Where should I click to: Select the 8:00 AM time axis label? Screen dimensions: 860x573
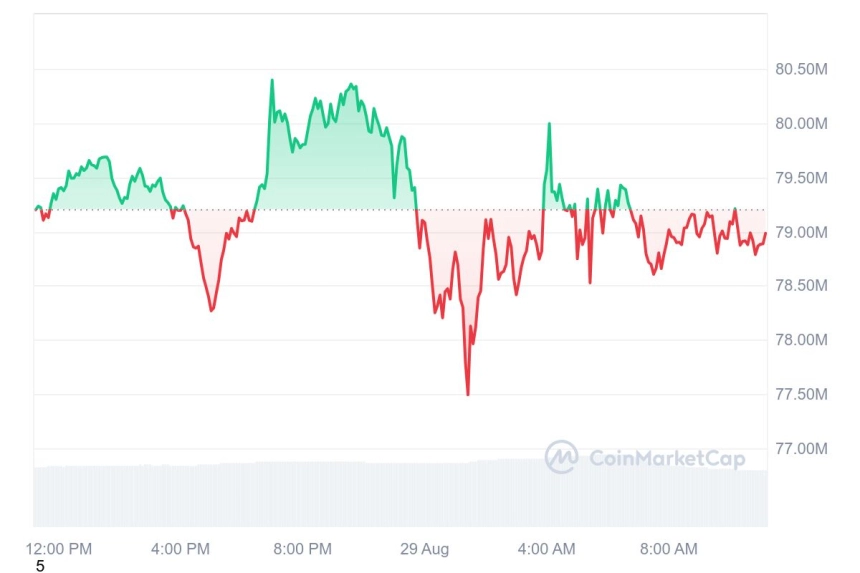(669, 548)
